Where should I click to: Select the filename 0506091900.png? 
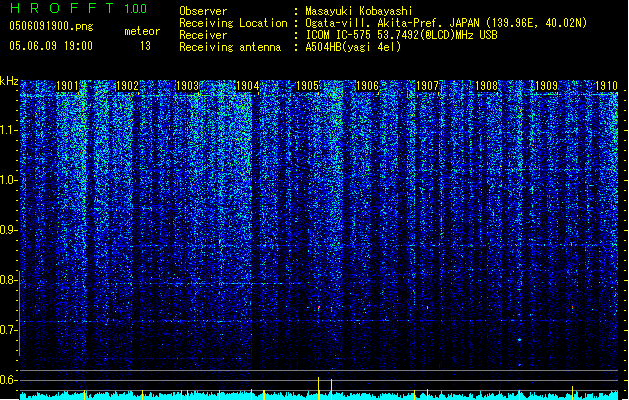51,26
